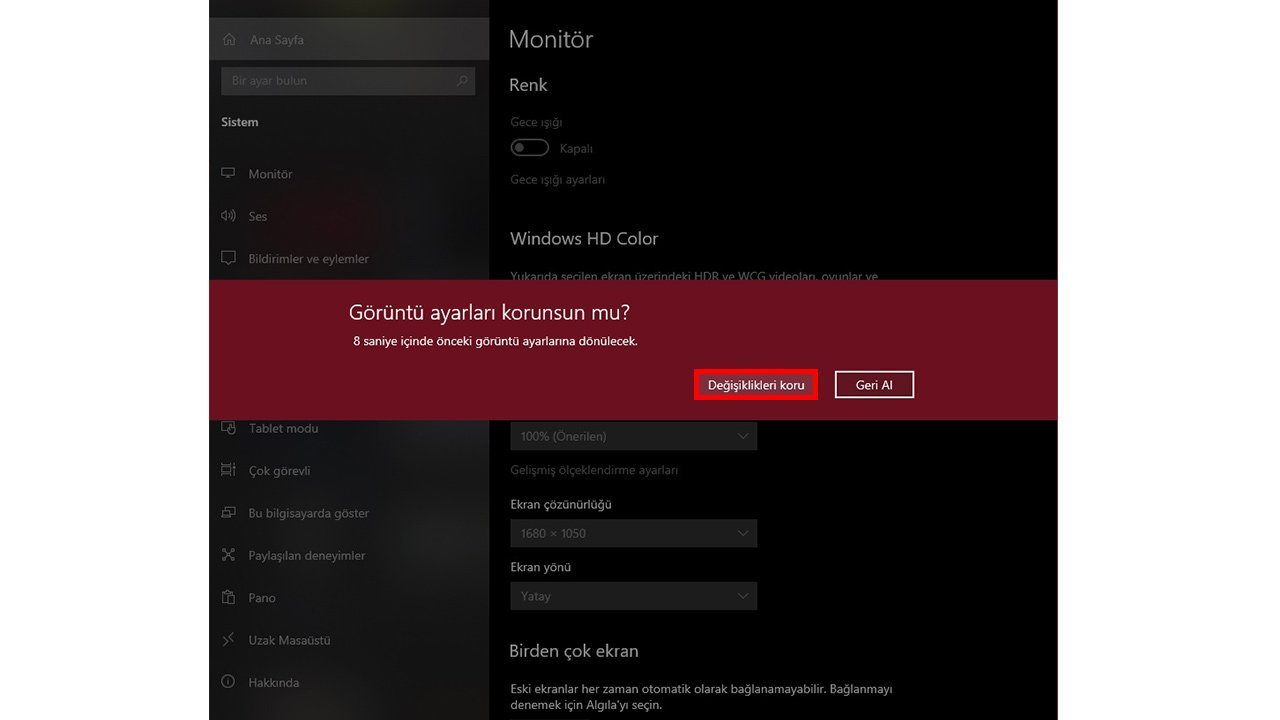The width and height of the screenshot is (1280, 720).
Task: Expand the Ekran yönü Yatay dropdown
Action: tap(633, 596)
